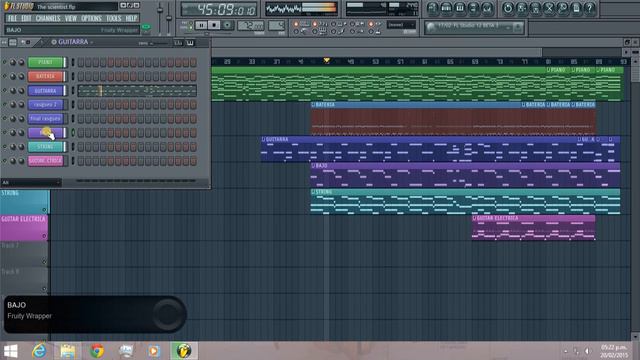Select the GUITARRA channel button

coord(45,91)
